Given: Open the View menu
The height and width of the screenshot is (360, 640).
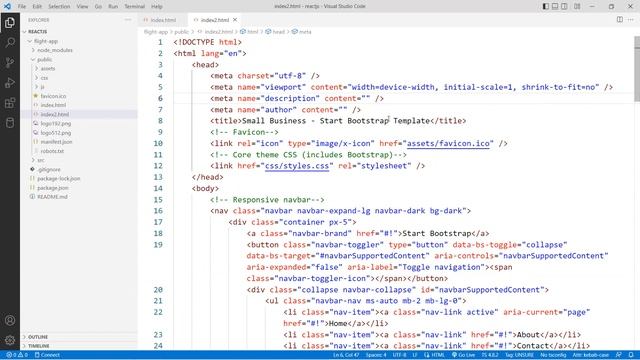Looking at the screenshot, I should 82,7.
